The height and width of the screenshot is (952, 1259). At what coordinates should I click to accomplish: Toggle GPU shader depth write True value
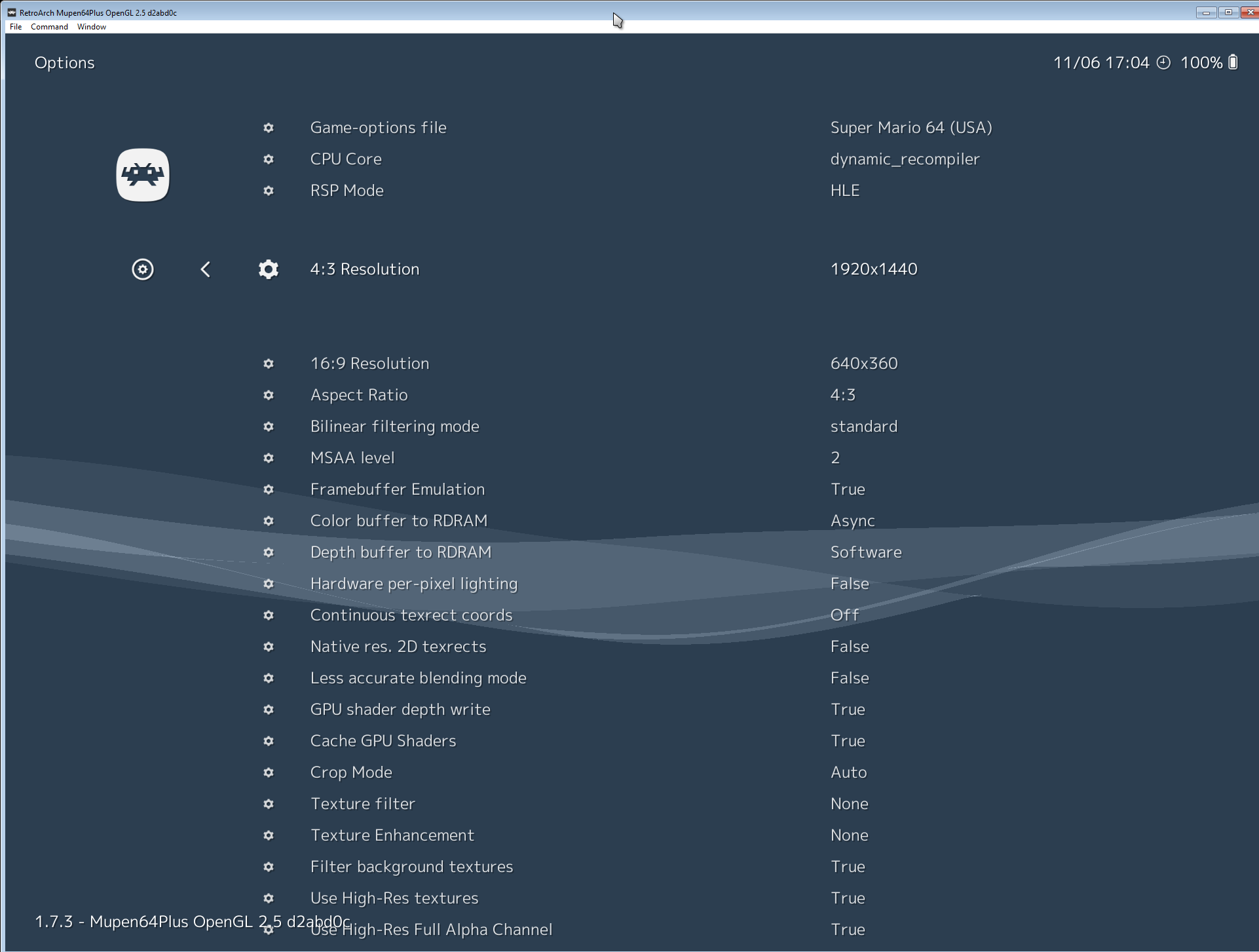848,710
